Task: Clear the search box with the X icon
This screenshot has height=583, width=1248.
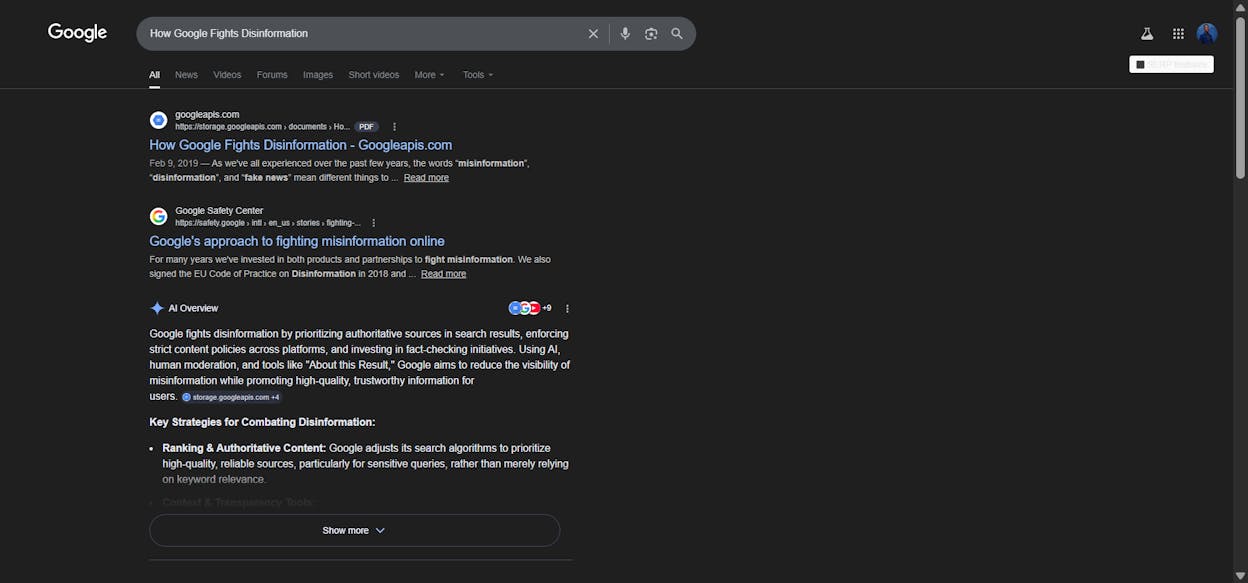Action: pyautogui.click(x=593, y=34)
